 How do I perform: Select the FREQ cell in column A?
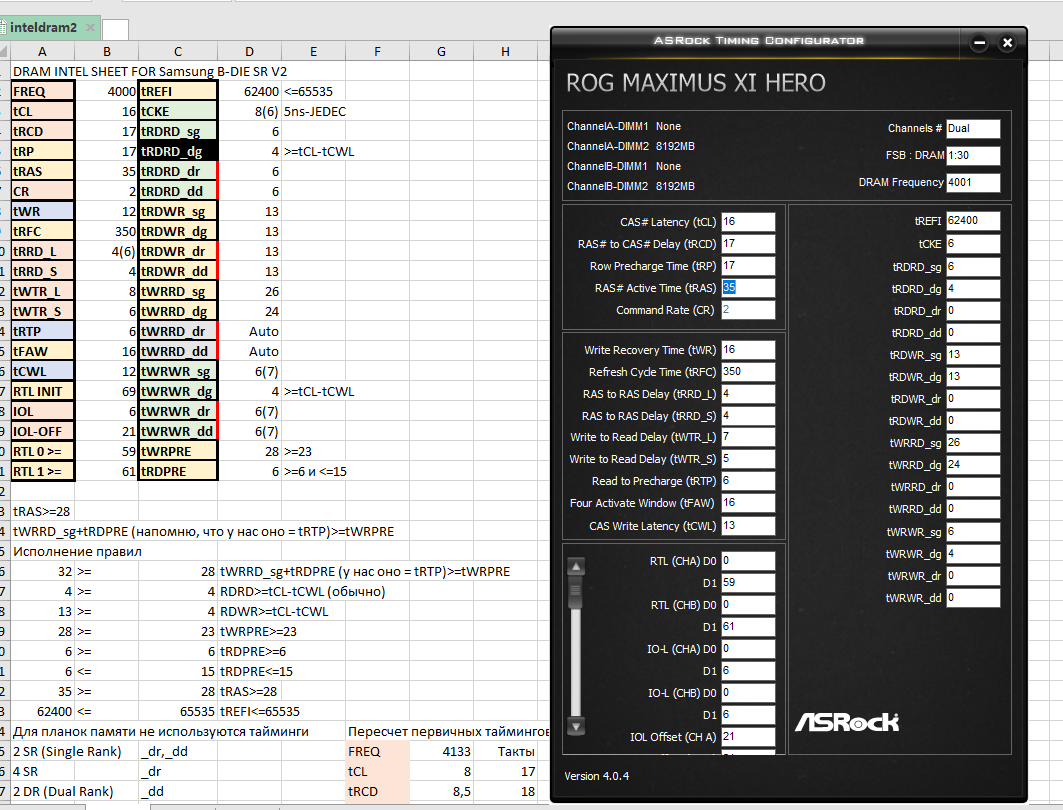[x=42, y=92]
